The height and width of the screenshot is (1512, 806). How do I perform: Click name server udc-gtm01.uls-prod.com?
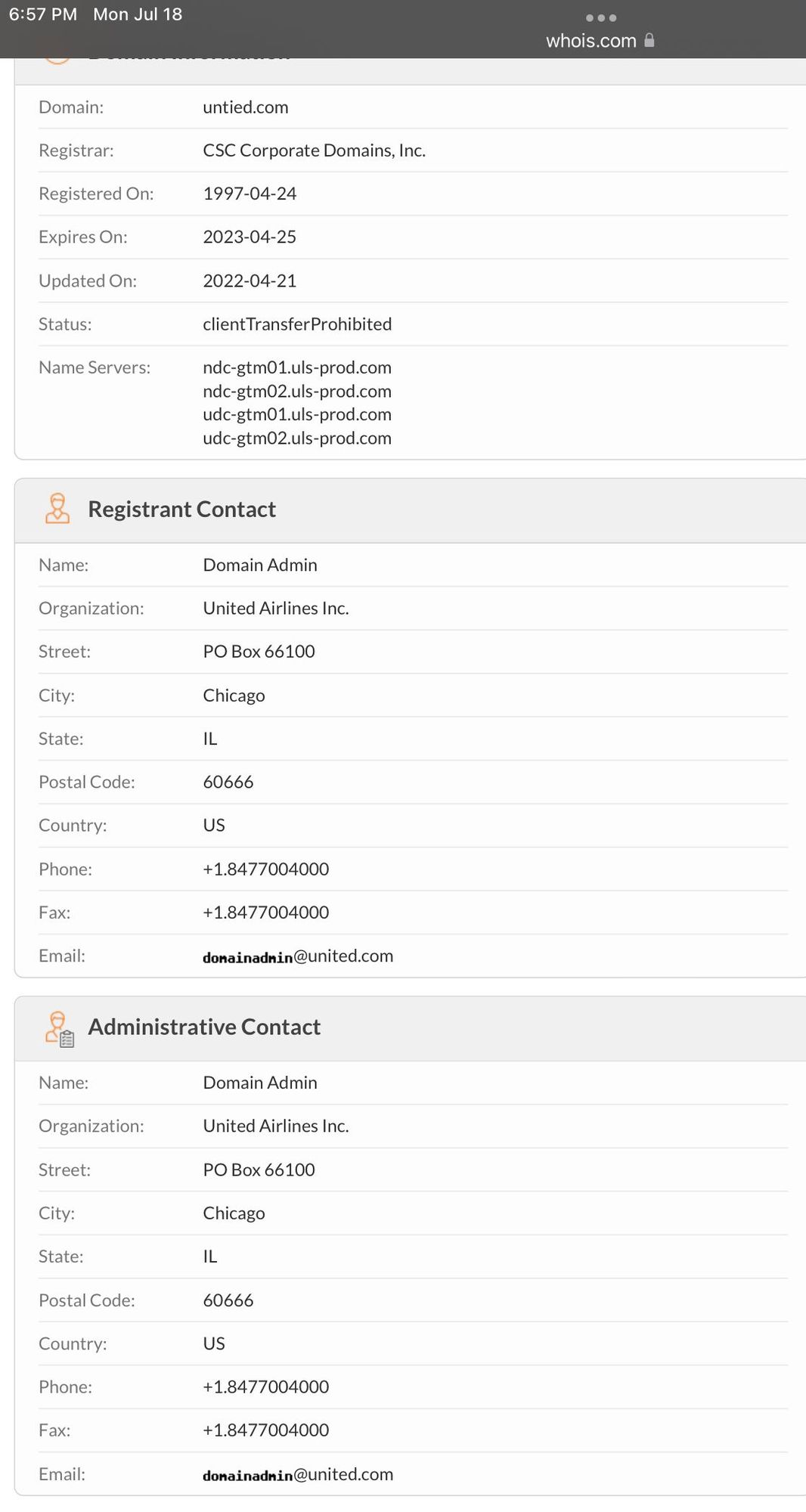click(296, 414)
